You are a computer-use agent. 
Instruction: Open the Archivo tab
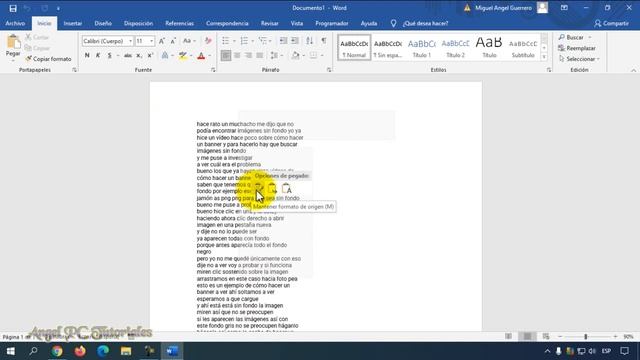15,23
